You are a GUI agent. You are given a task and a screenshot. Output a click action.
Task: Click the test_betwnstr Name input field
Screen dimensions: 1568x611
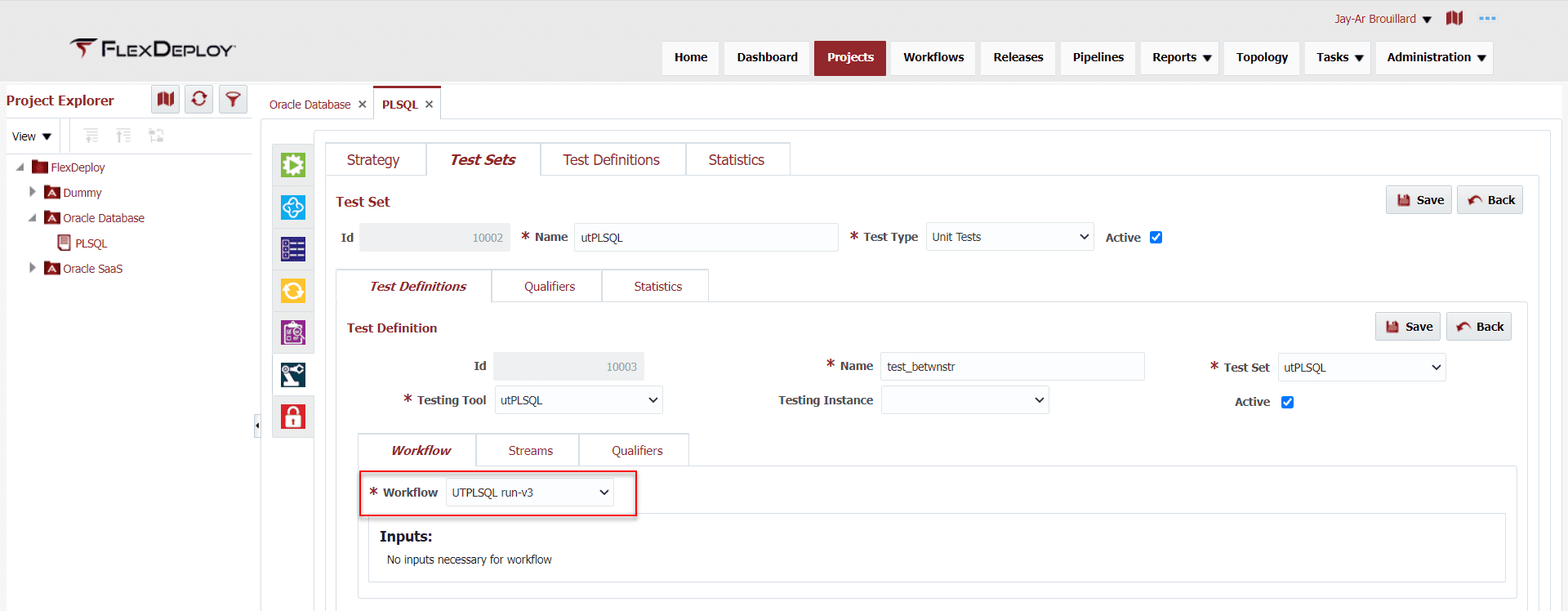(x=1012, y=367)
